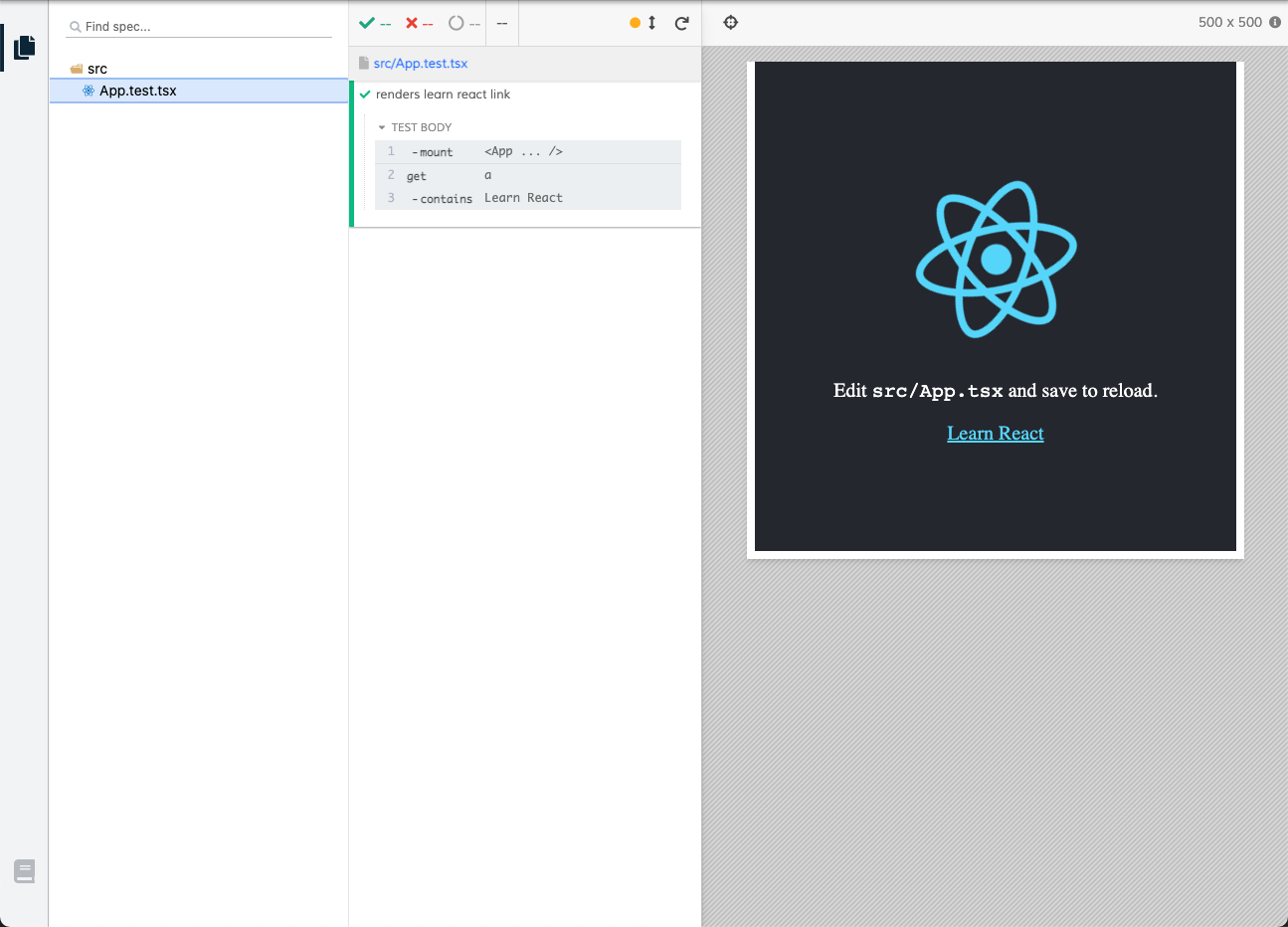This screenshot has width=1288, height=927.
Task: Click the Edit src/App.tsx text in preview
Action: pyautogui.click(x=996, y=391)
